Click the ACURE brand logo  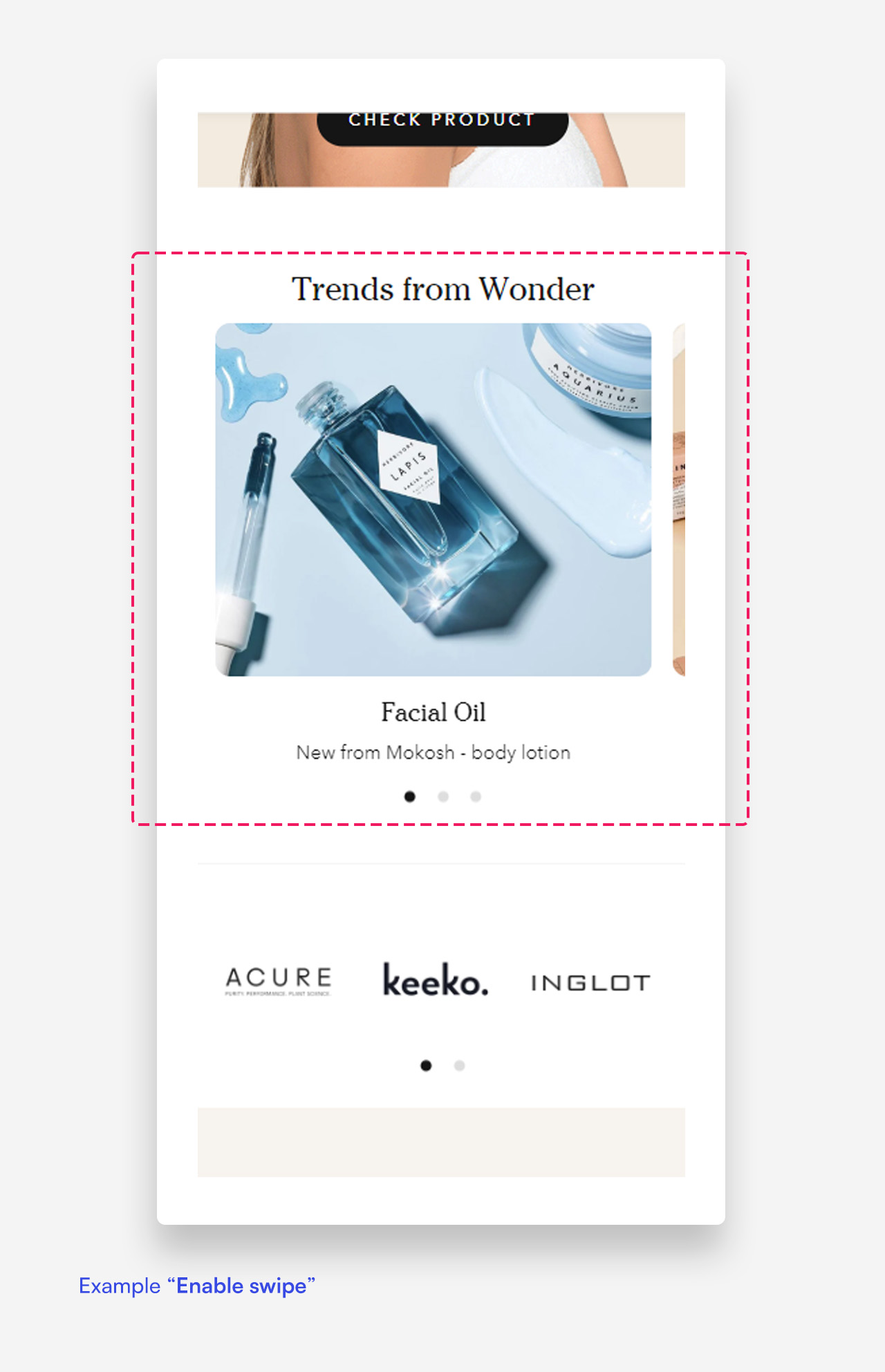coord(279,981)
